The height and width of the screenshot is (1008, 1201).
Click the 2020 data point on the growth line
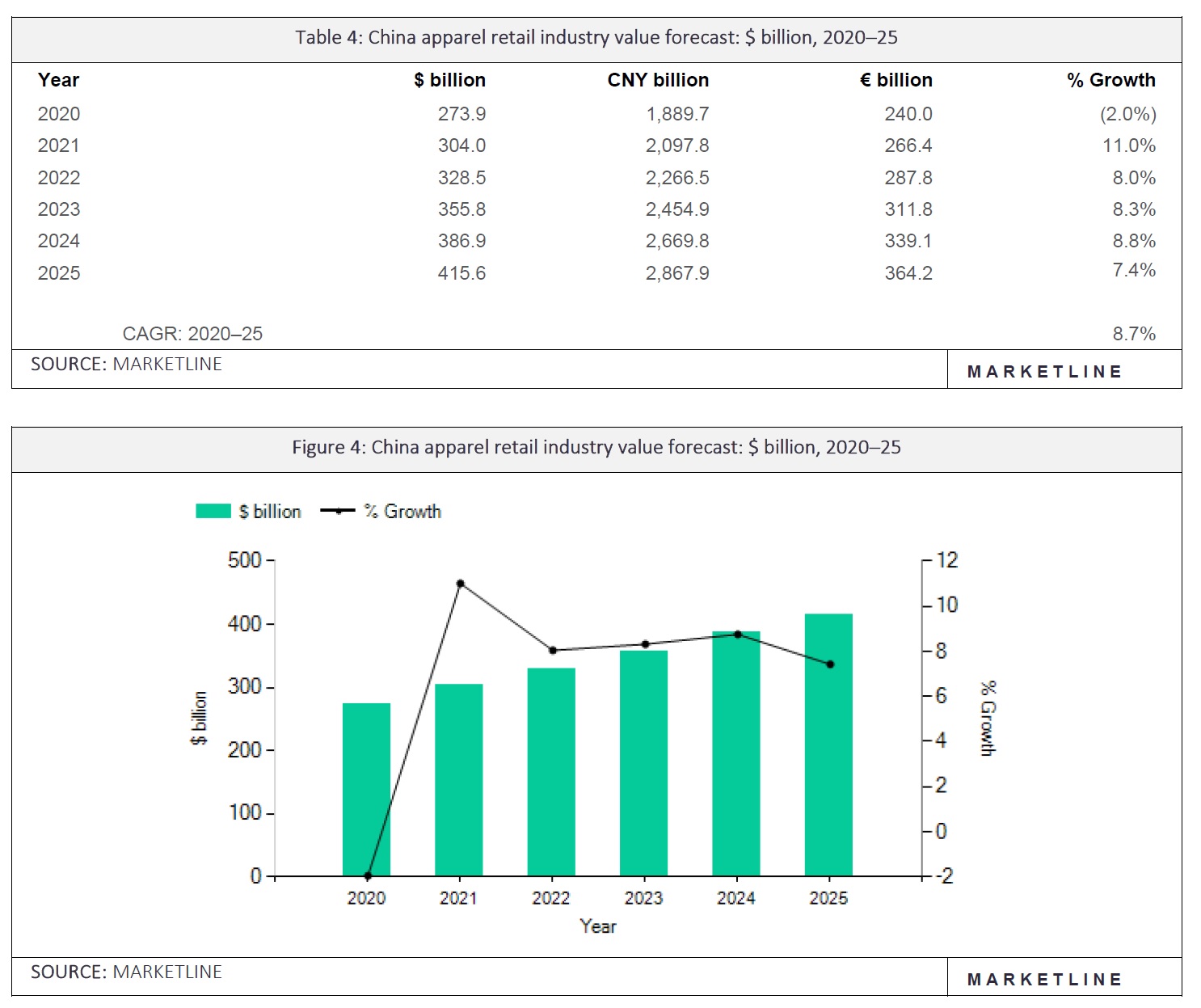[366, 874]
